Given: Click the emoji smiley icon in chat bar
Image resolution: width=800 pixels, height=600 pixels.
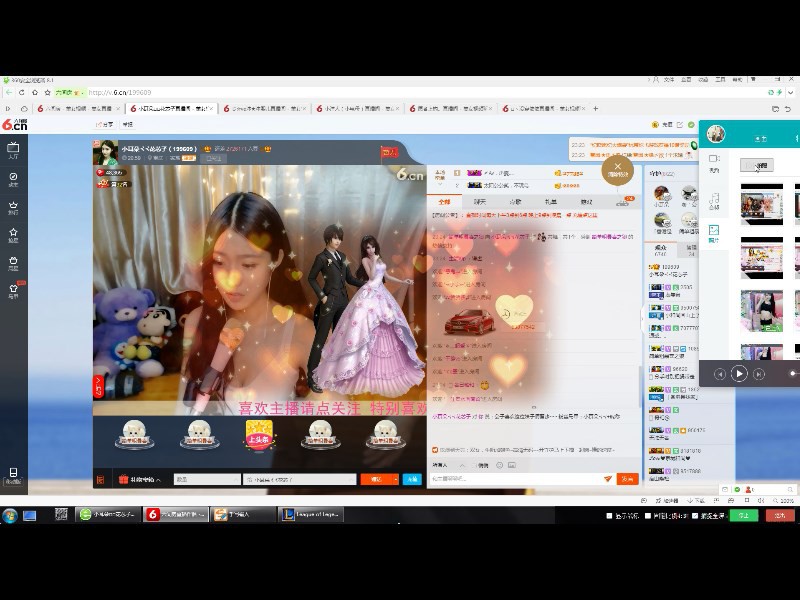Looking at the screenshot, I should pos(499,465).
